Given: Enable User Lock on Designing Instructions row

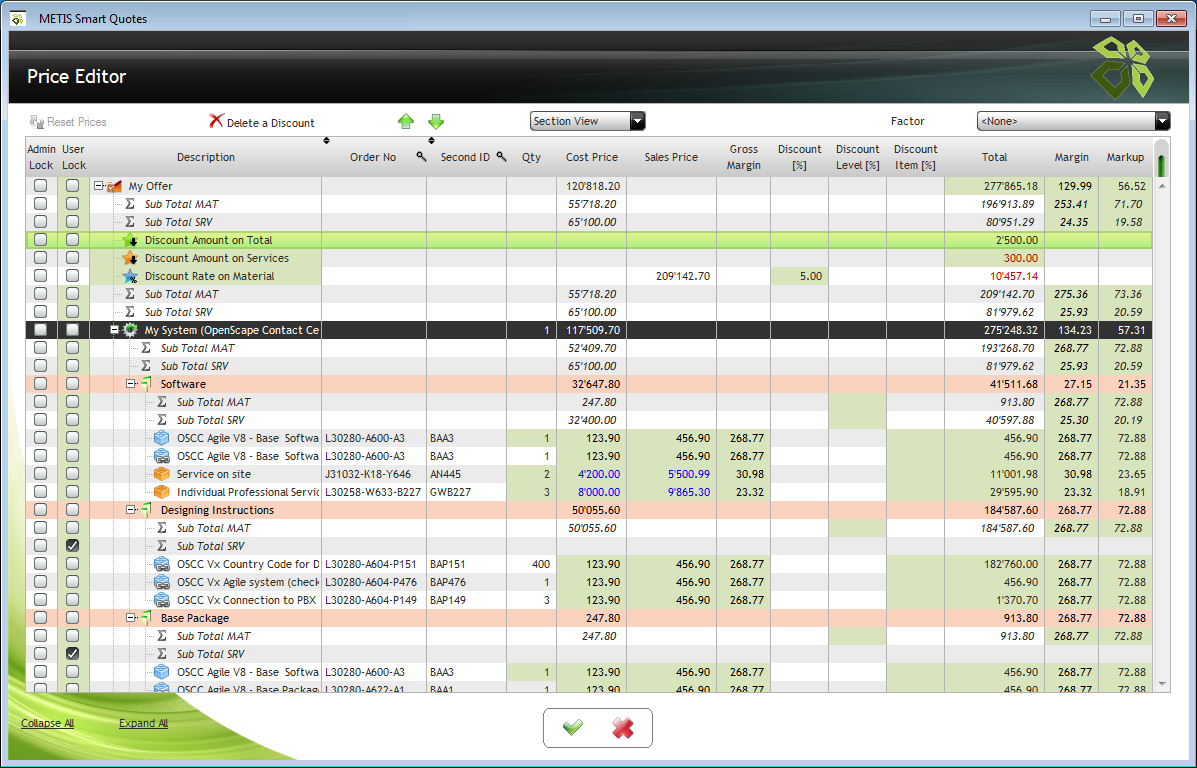Looking at the screenshot, I should [73, 510].
